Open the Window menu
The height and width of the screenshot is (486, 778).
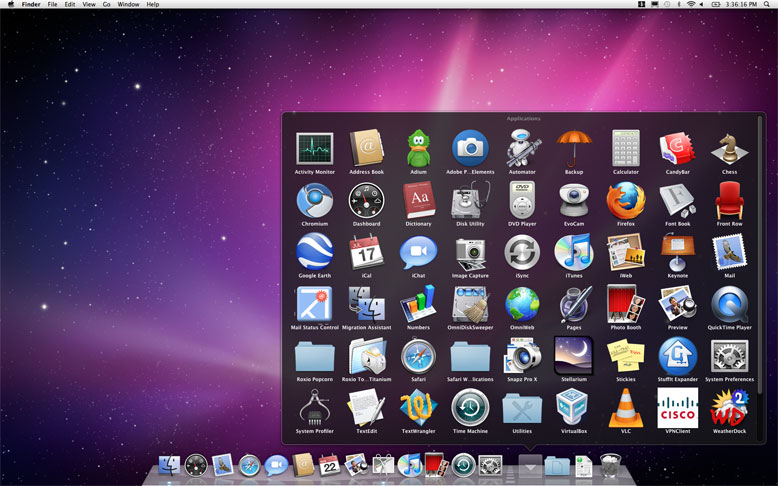click(x=128, y=4)
